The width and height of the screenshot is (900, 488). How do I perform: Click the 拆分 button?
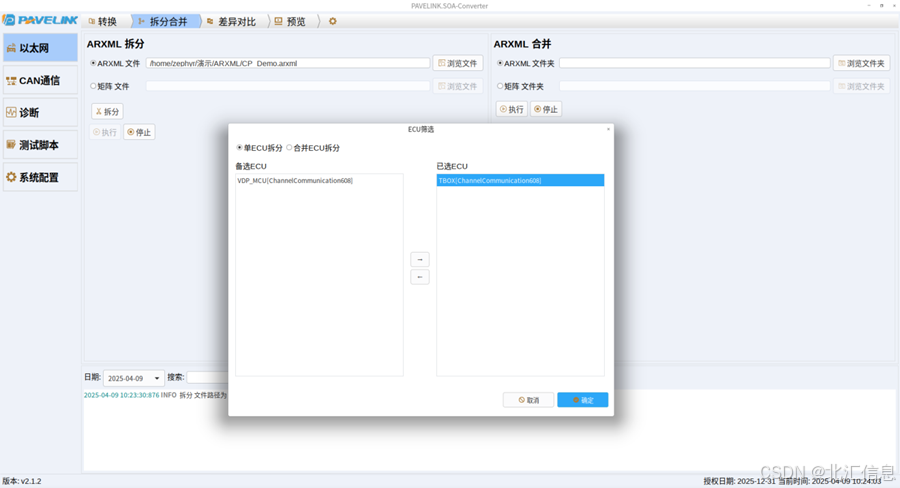[x=107, y=111]
